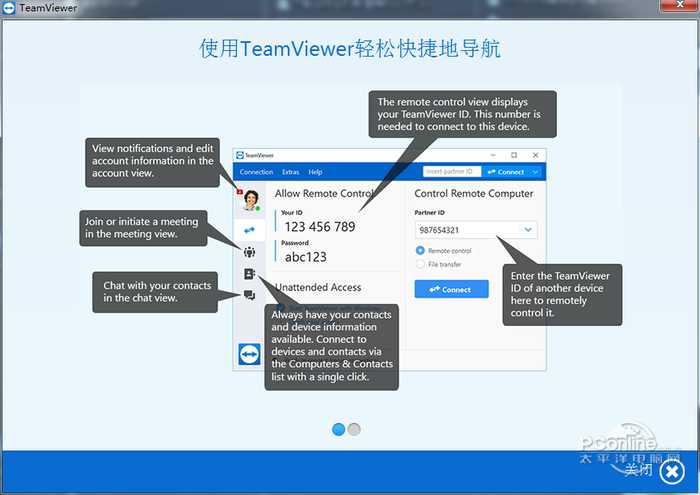
Task: Click the illustrated window's minimize icon
Action: pos(493,155)
